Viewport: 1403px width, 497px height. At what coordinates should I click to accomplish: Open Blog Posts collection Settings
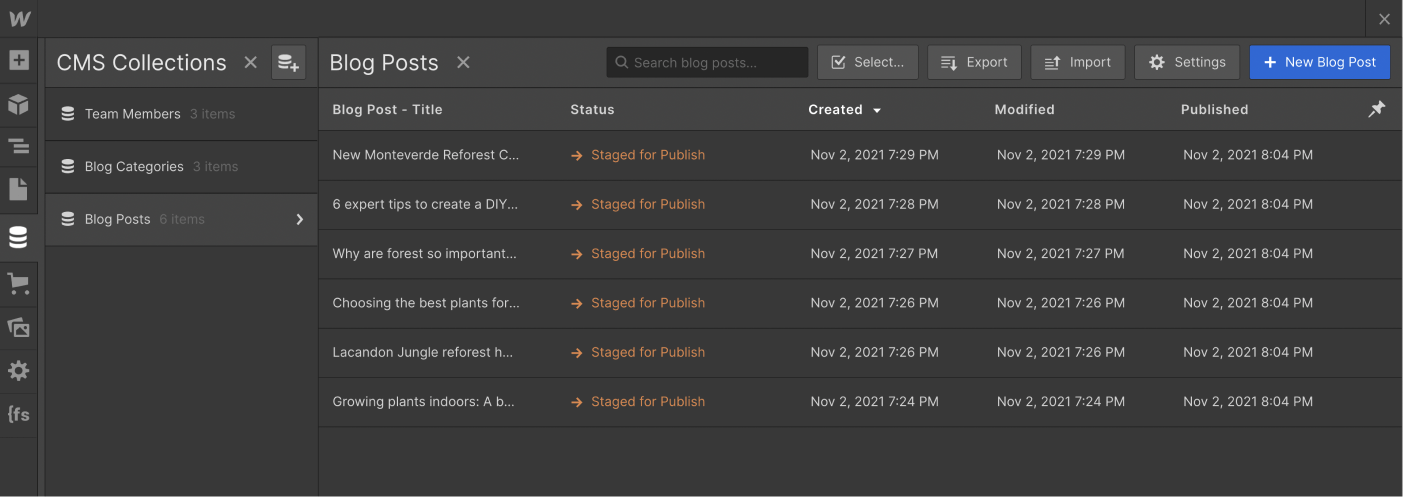[x=1187, y=62]
